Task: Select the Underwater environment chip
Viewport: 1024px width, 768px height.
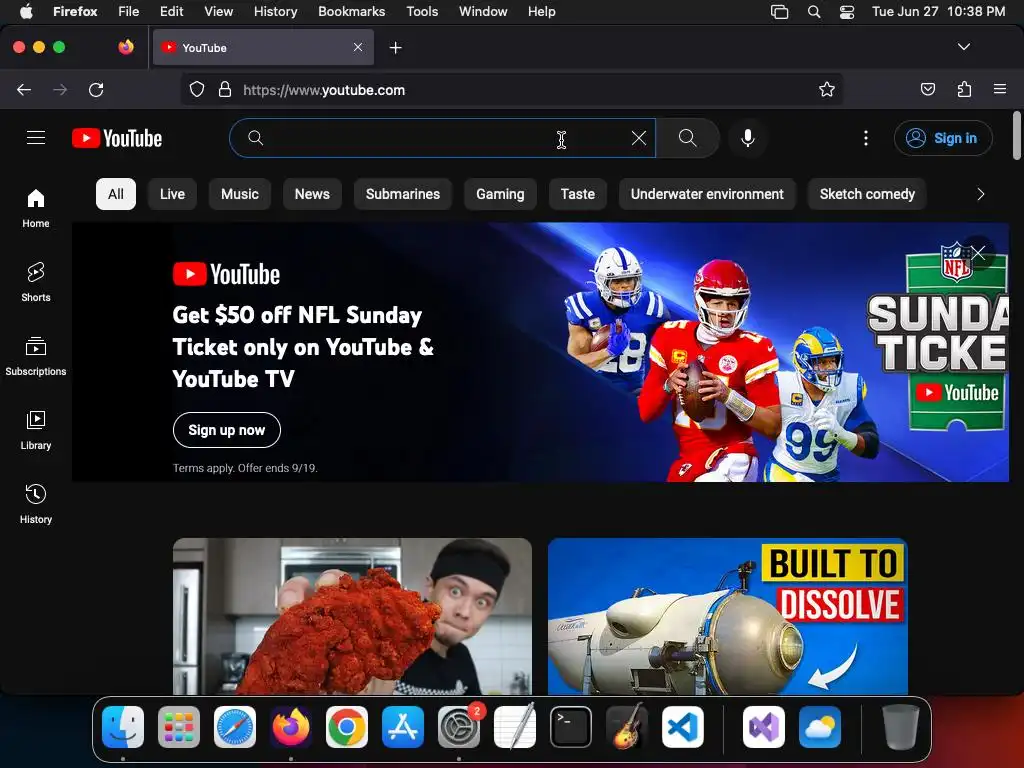Action: (x=707, y=194)
